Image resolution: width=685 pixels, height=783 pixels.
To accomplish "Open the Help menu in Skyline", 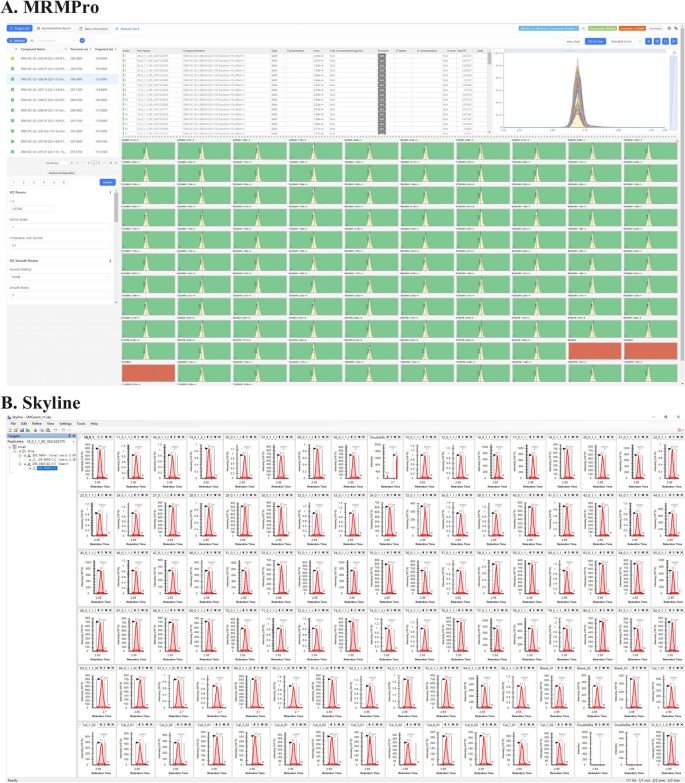I will coord(94,423).
